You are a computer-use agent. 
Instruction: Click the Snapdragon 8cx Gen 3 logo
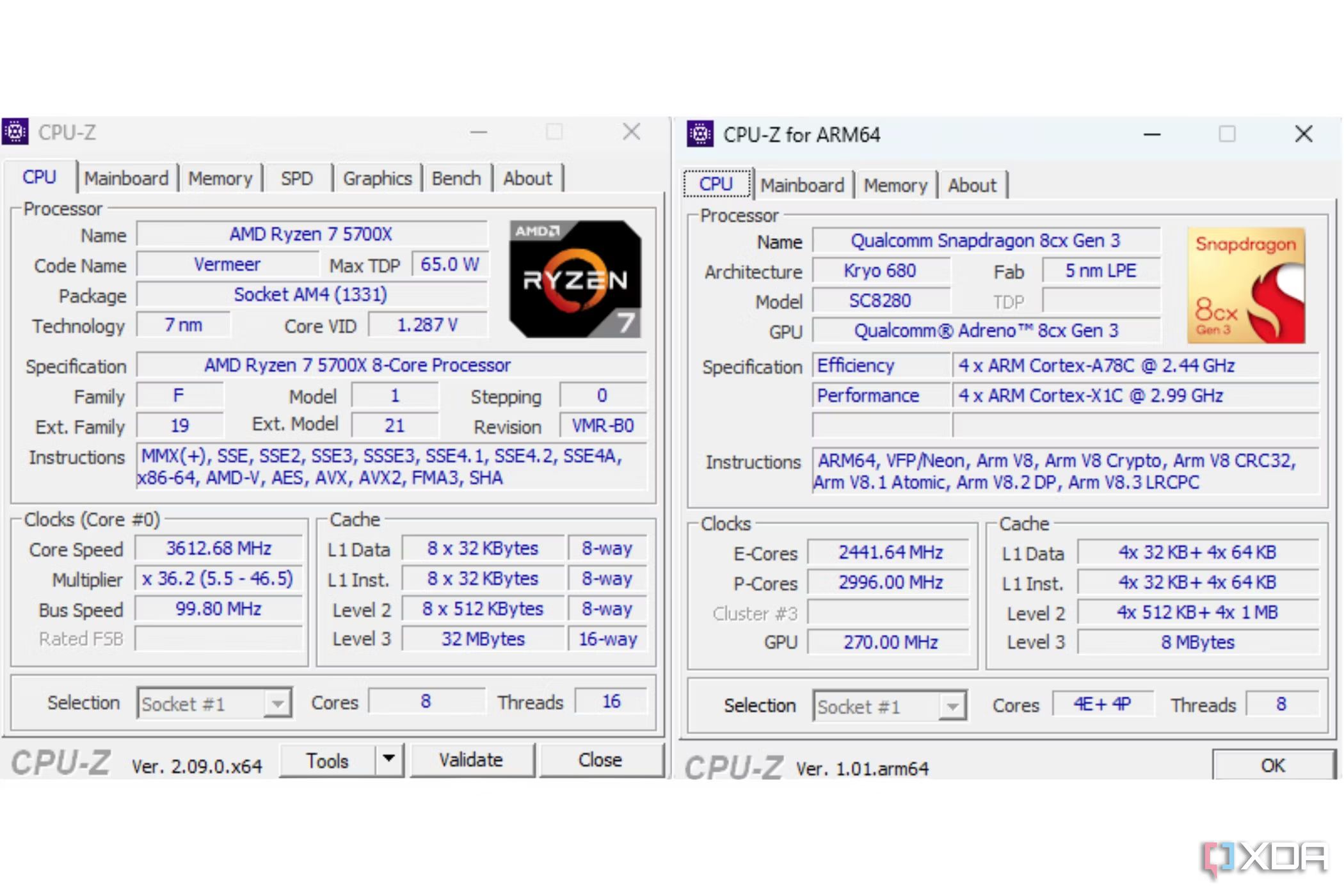click(1245, 285)
